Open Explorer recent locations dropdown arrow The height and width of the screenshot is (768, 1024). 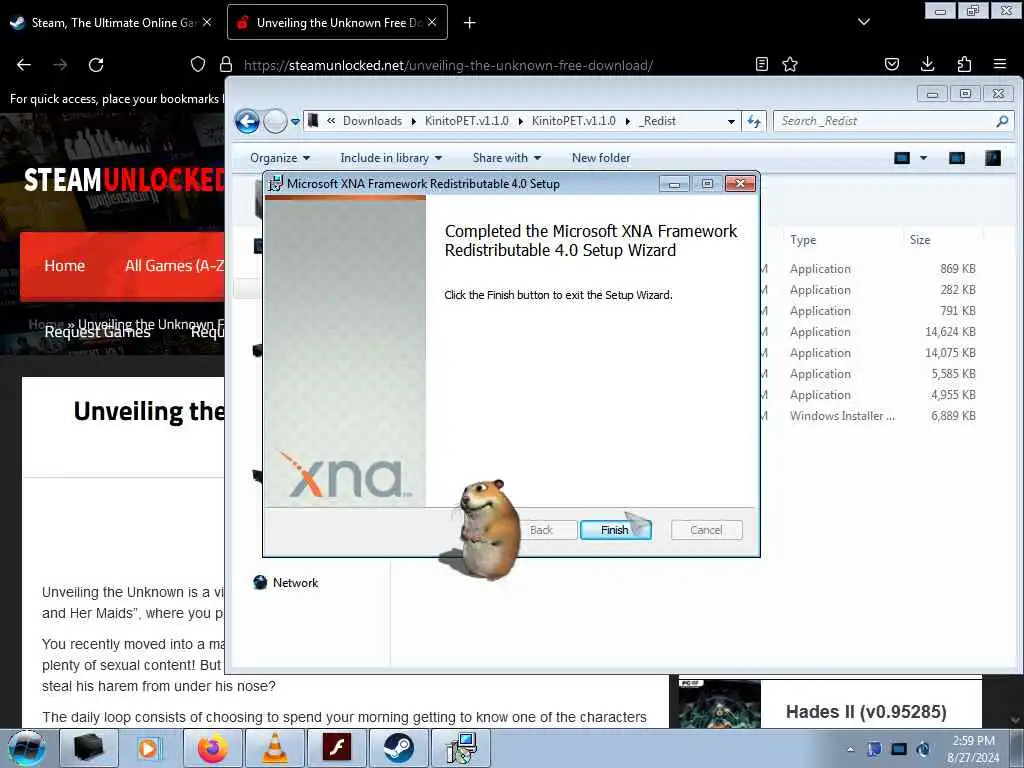tap(295, 121)
